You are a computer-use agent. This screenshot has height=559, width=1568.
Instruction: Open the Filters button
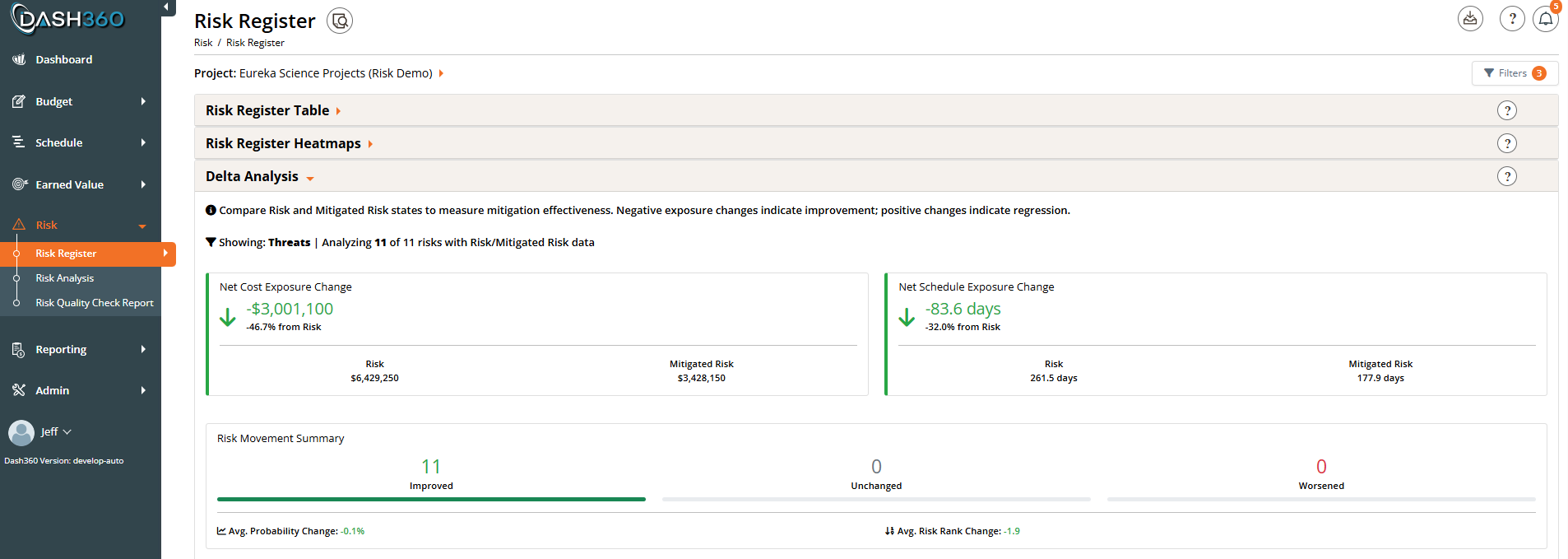coord(1515,73)
